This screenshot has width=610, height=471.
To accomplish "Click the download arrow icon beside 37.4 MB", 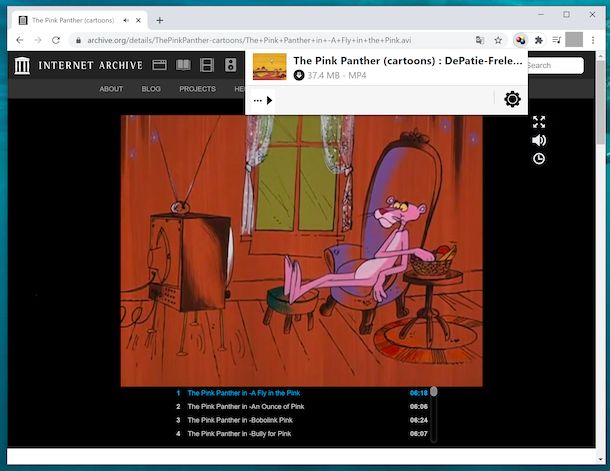I will tap(299, 75).
